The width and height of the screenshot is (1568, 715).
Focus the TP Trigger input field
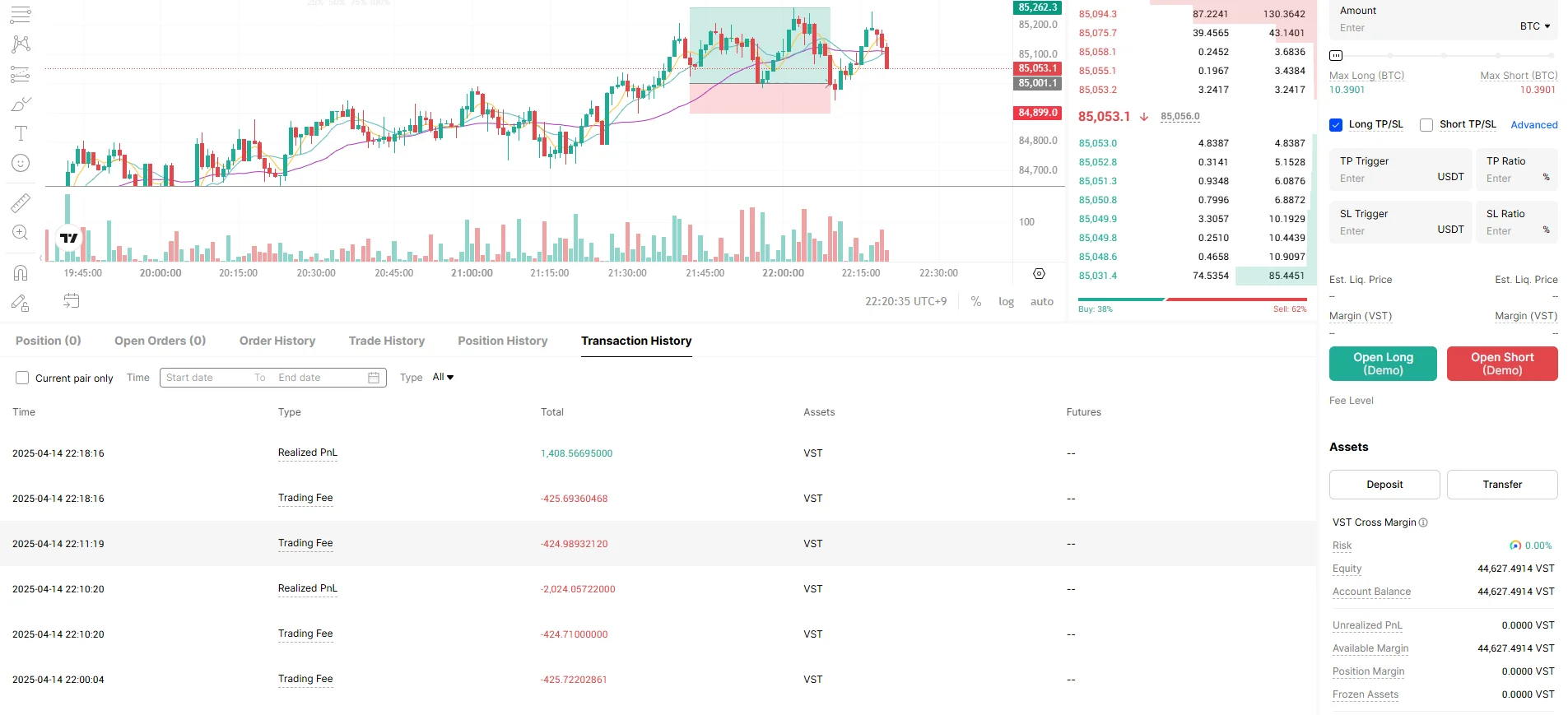pyautogui.click(x=1400, y=169)
